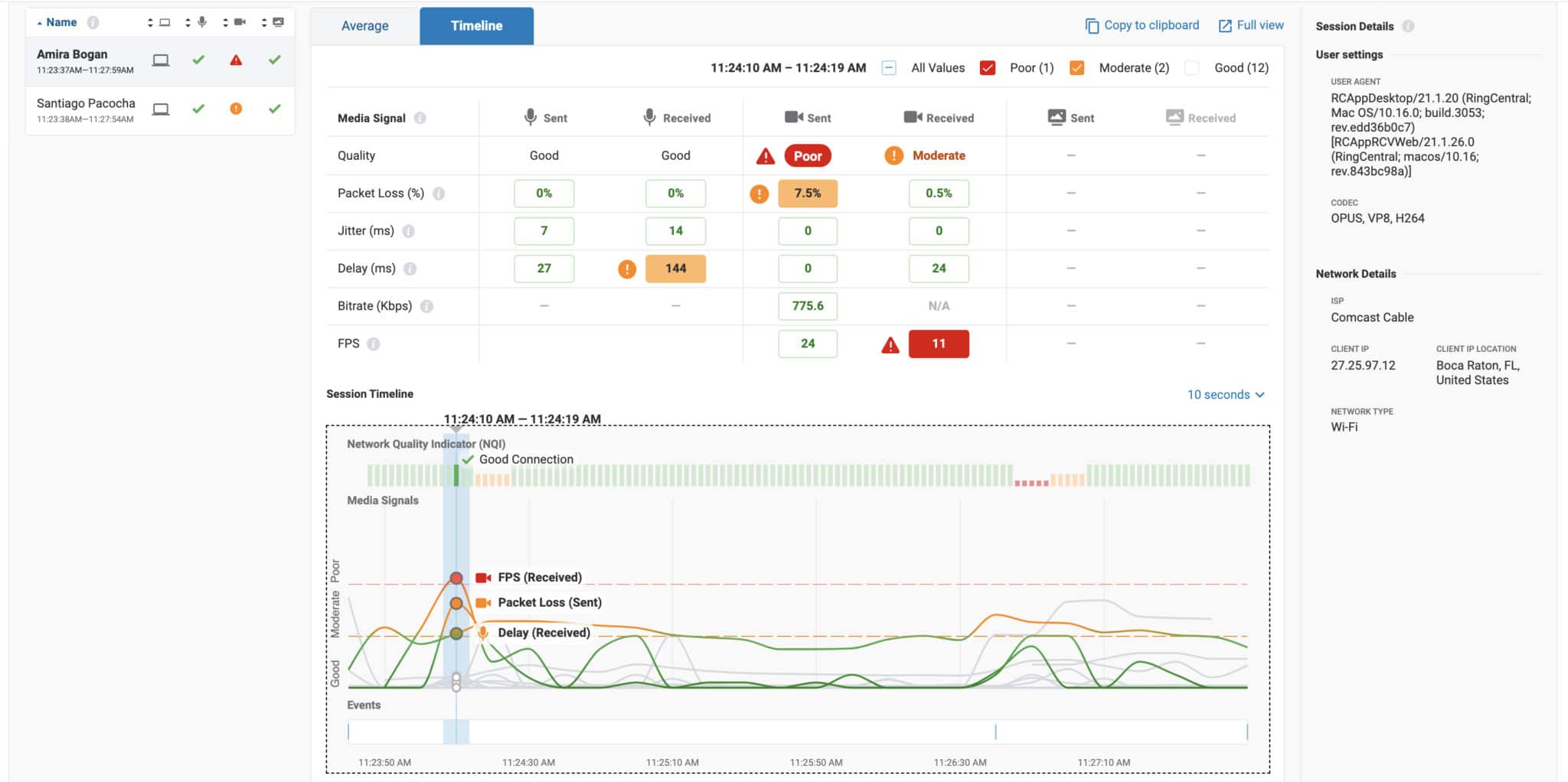
Task: Sort by the microphone column arrows
Action: pyautogui.click(x=188, y=23)
